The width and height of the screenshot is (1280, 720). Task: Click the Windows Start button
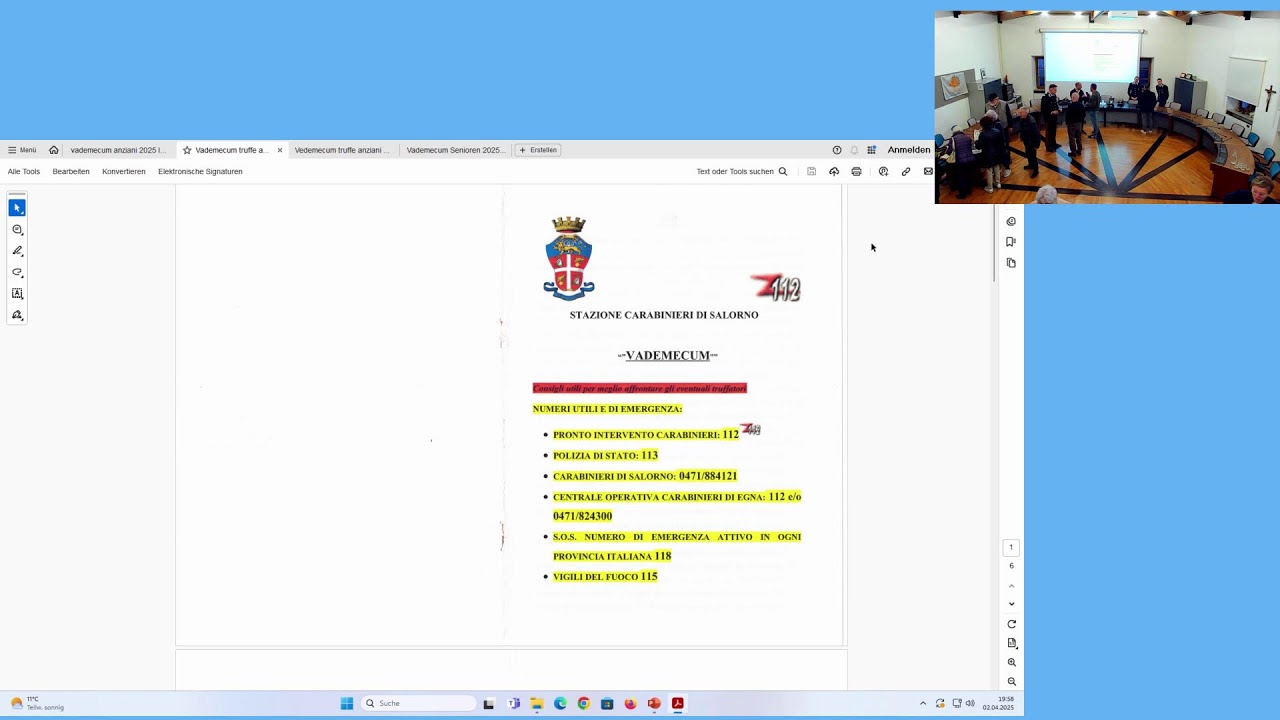pos(346,704)
